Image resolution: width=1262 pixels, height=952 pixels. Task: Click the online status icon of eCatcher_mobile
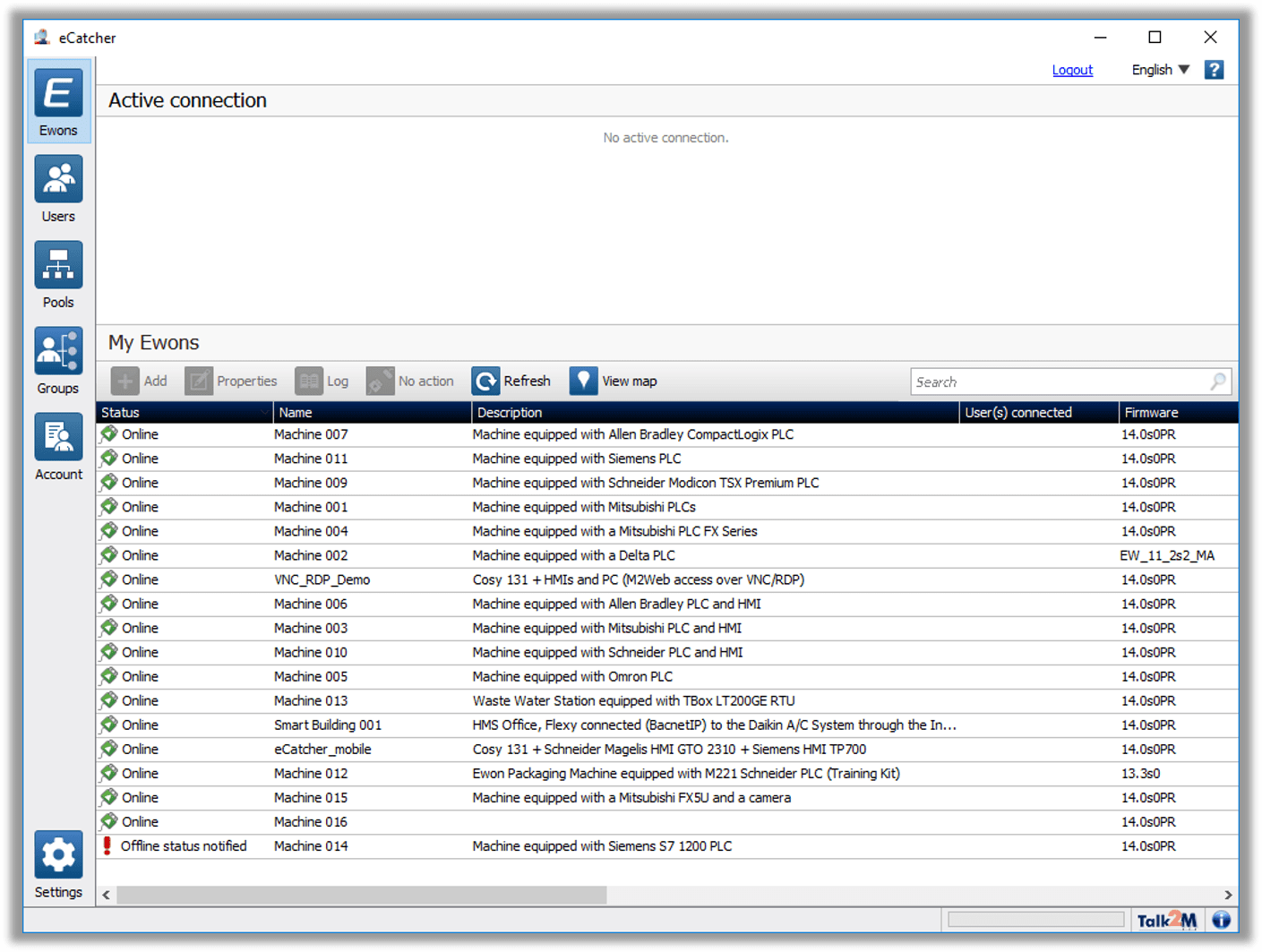click(109, 748)
